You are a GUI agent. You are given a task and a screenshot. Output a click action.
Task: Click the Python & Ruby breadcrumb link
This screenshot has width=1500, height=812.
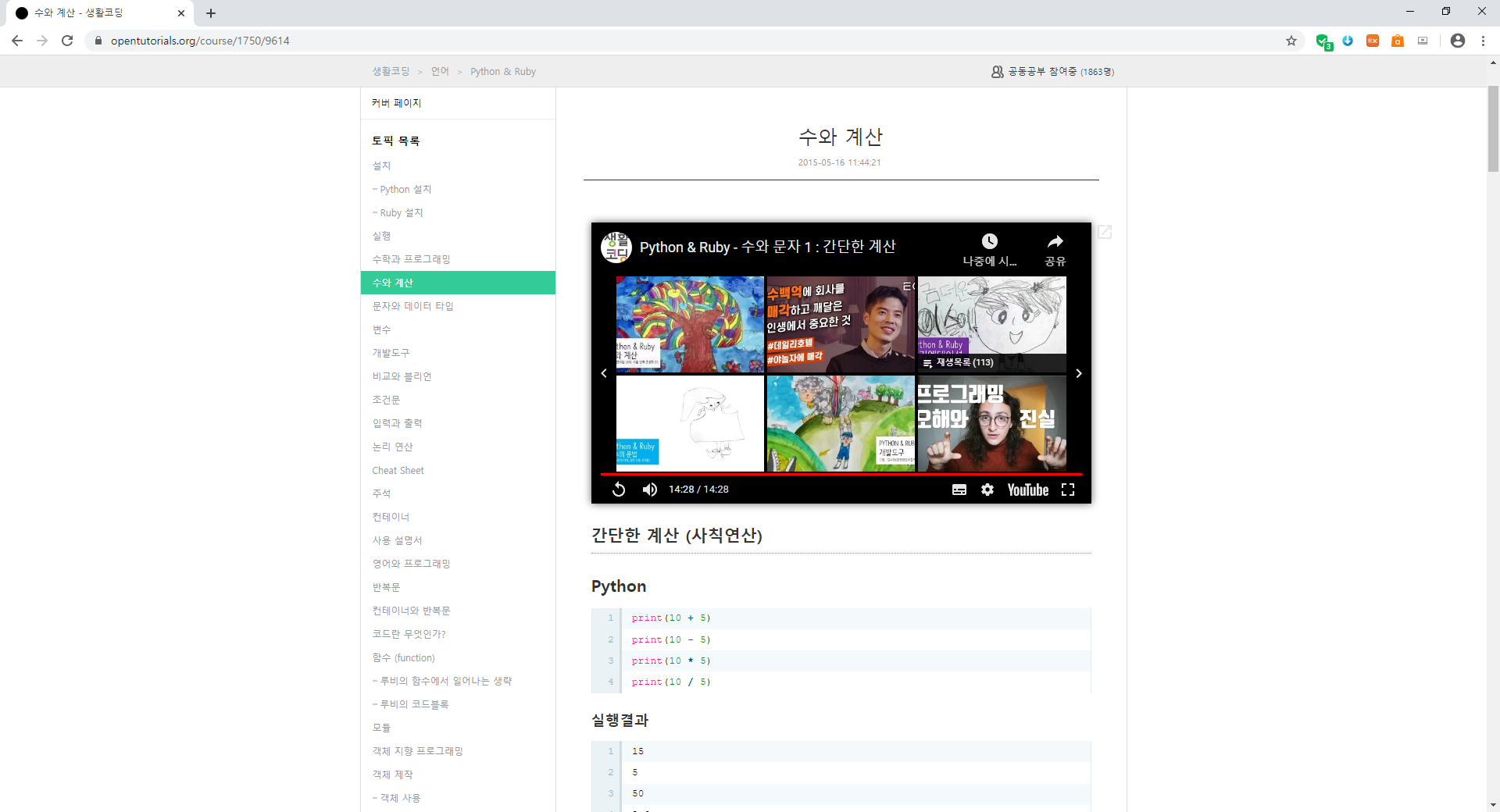(503, 71)
